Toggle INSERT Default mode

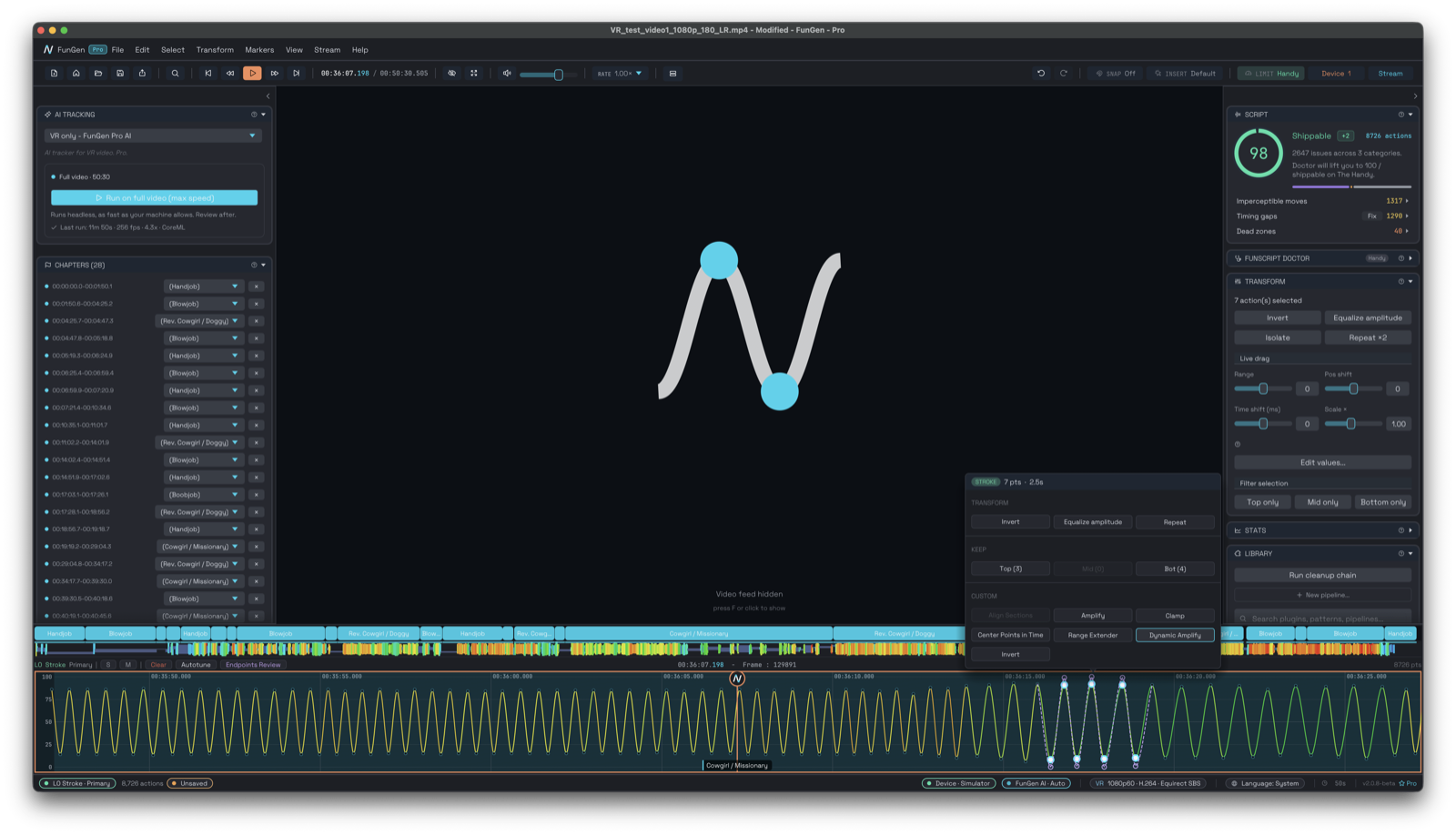(x=1185, y=74)
